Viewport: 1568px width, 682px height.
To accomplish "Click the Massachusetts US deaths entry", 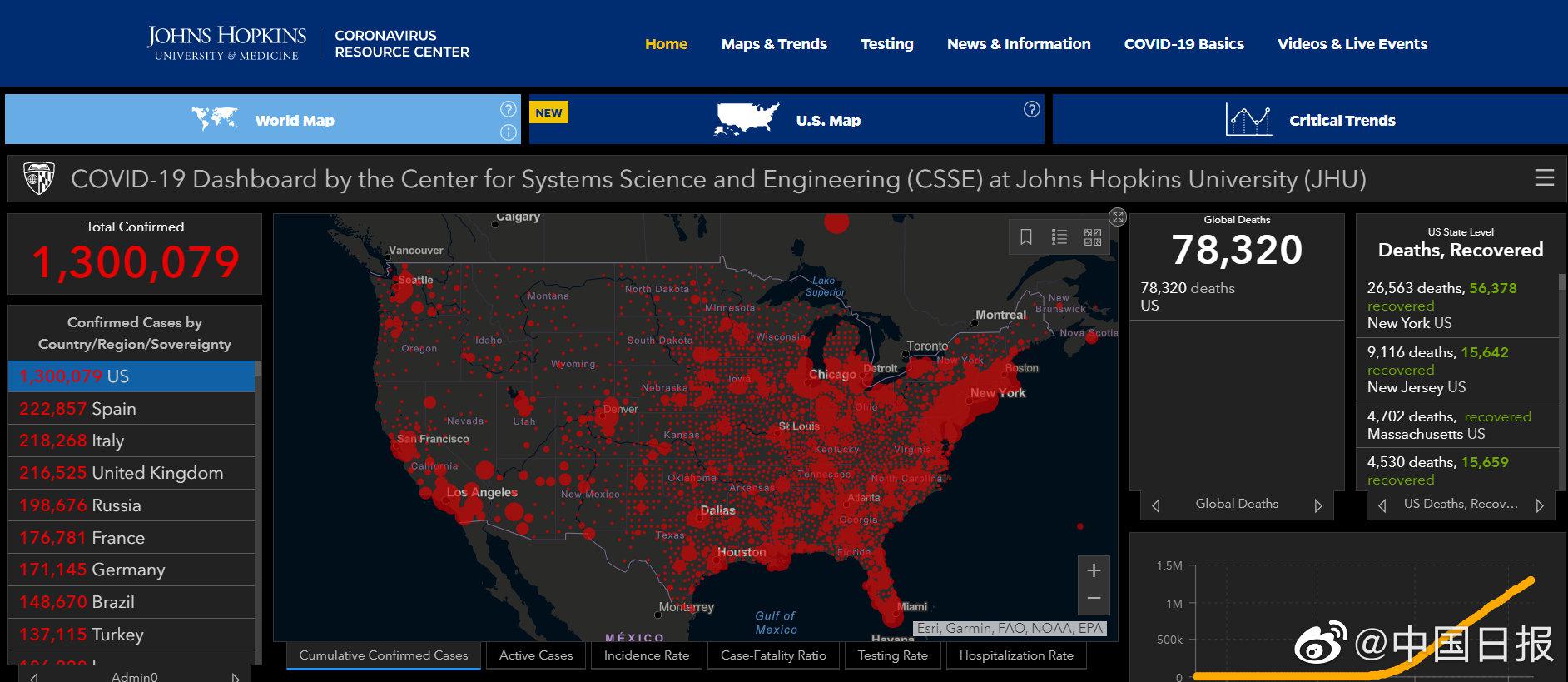I will tap(1458, 425).
